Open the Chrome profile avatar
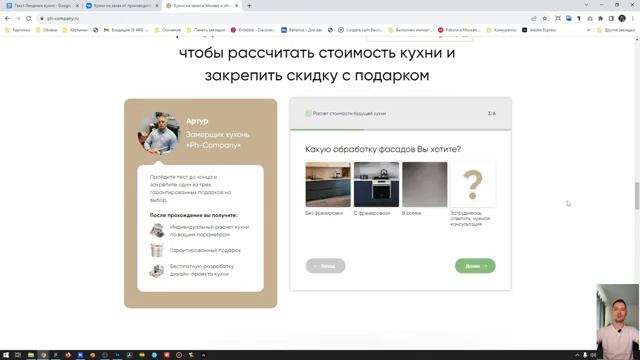This screenshot has height=360, width=640. pos(622,18)
